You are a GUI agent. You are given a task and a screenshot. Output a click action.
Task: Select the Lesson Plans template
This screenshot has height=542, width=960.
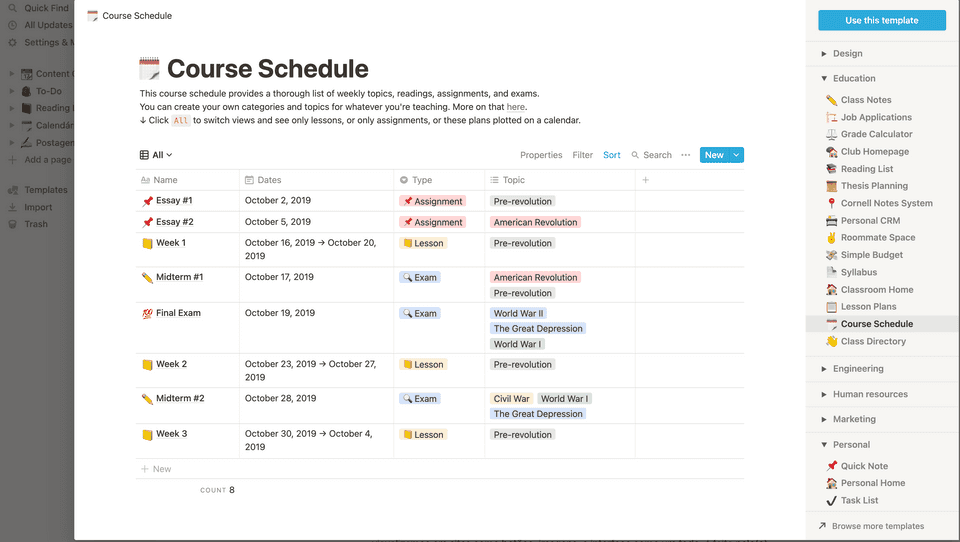[x=868, y=307]
